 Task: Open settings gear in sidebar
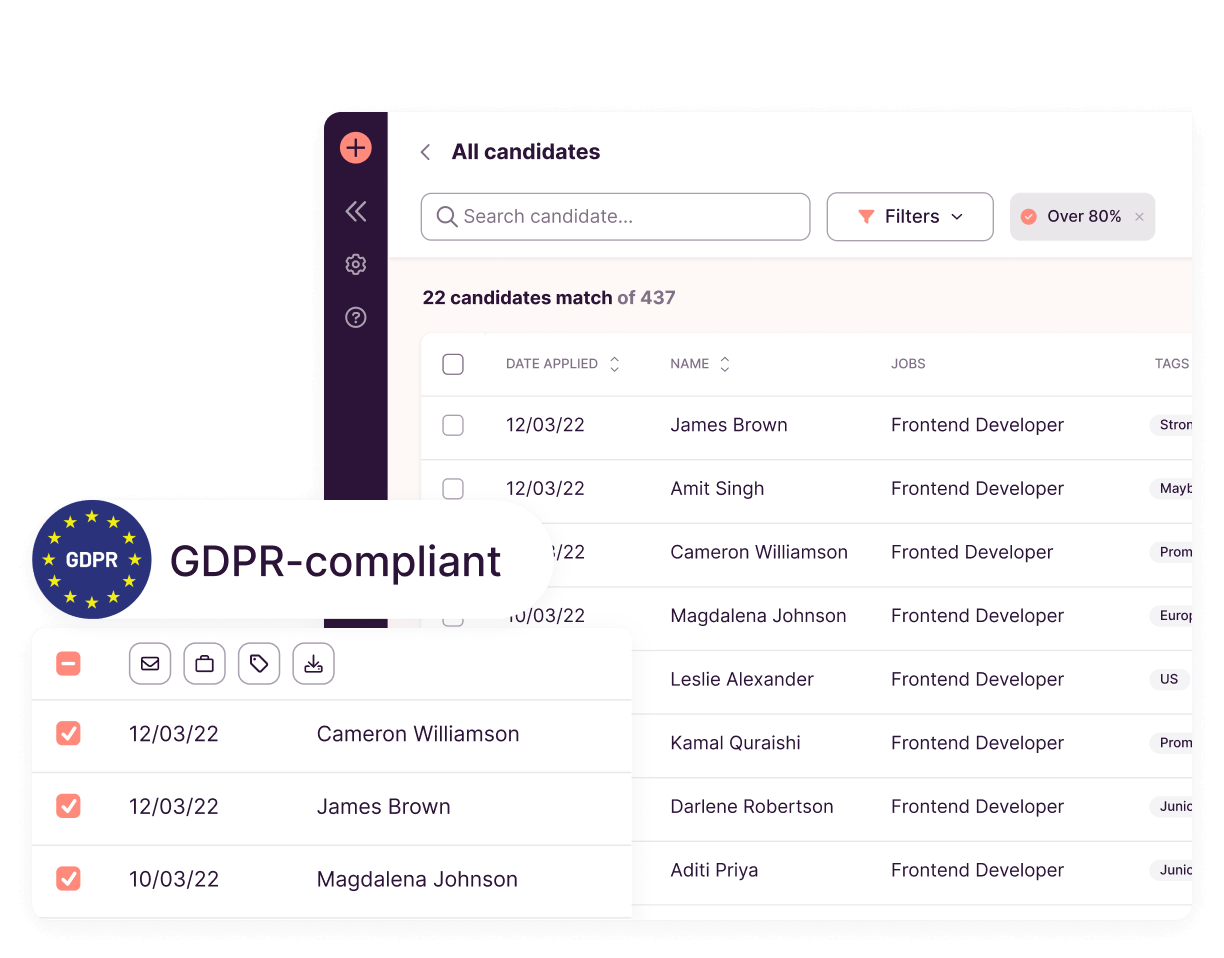(x=355, y=264)
